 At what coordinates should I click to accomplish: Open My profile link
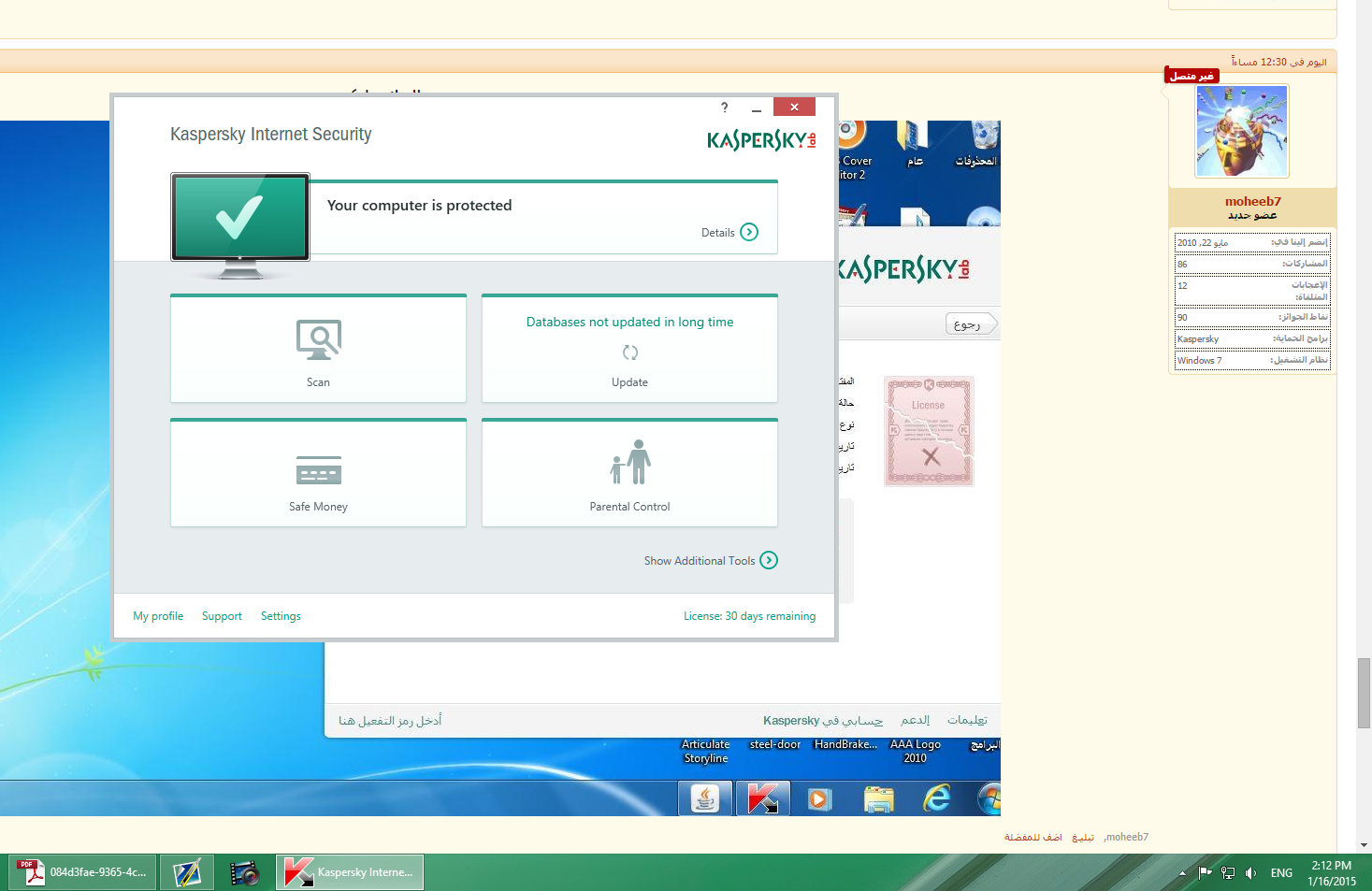pyautogui.click(x=158, y=616)
